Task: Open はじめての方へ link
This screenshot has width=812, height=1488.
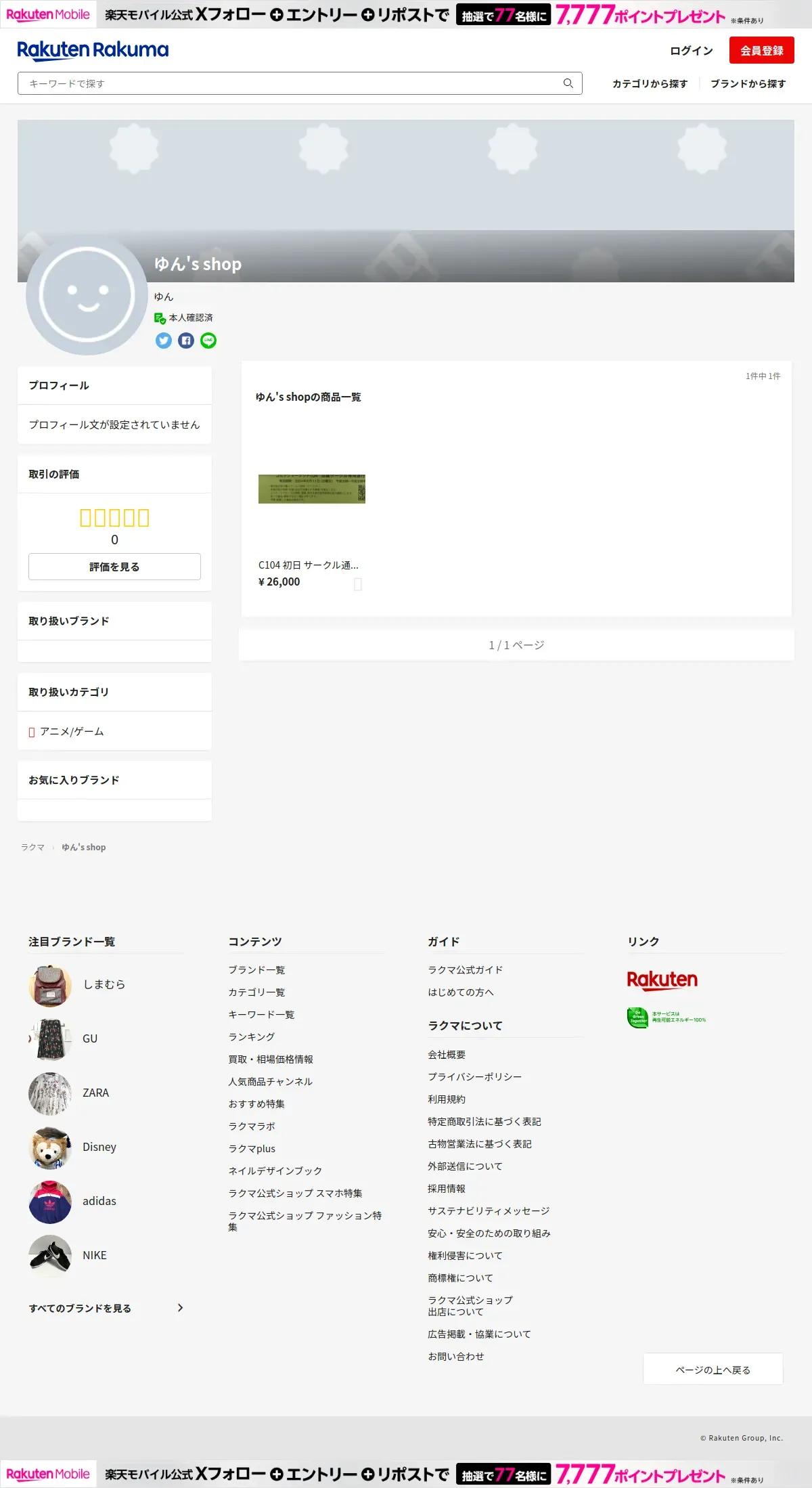Action: coord(461,992)
